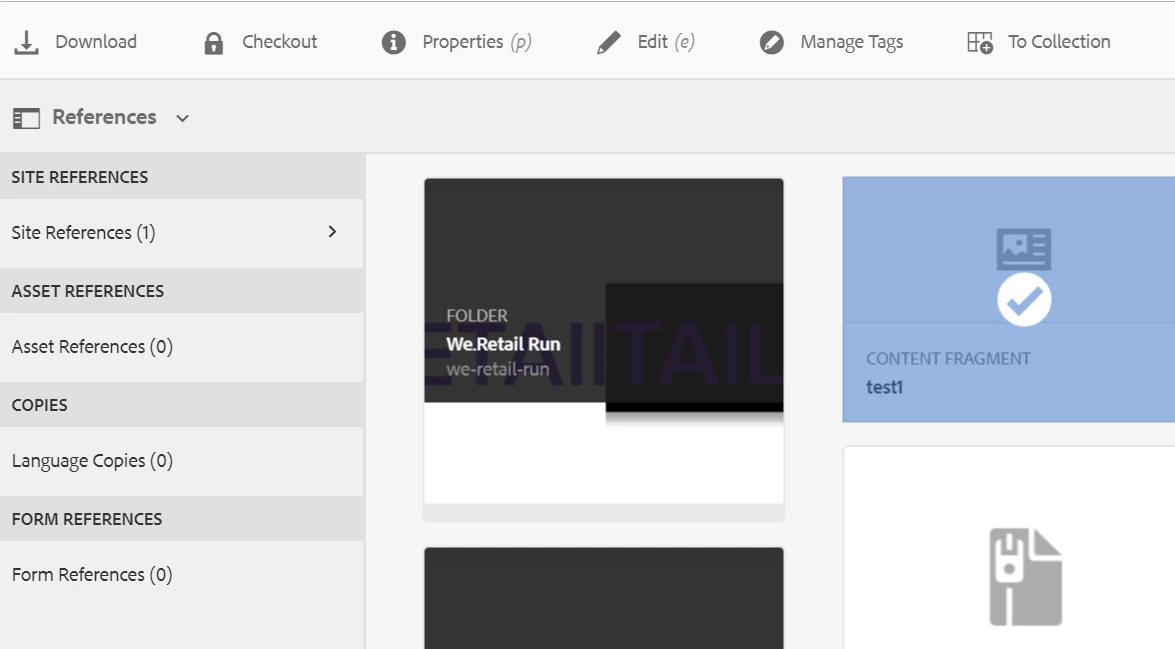Click the Download label in toolbar
Screen dimensions: 1175x649
coord(96,42)
